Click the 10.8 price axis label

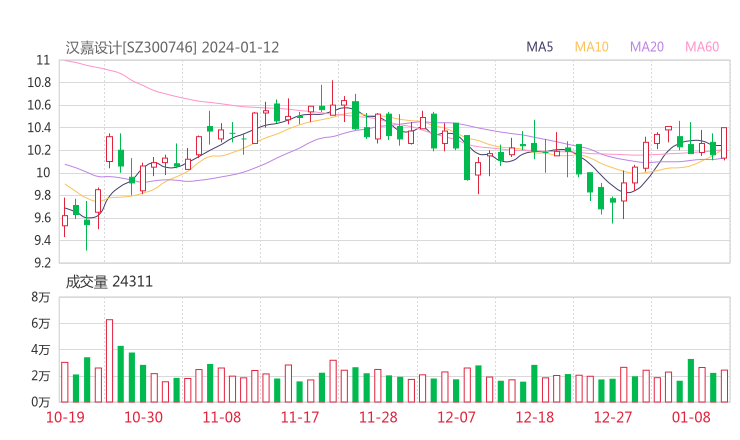click(x=39, y=83)
